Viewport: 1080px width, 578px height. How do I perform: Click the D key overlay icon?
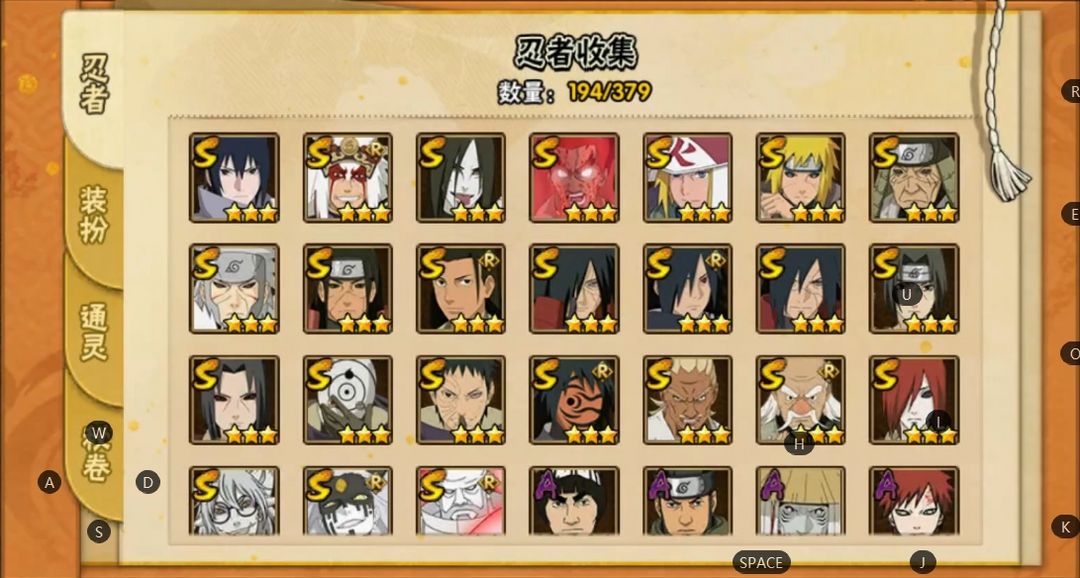(x=147, y=482)
